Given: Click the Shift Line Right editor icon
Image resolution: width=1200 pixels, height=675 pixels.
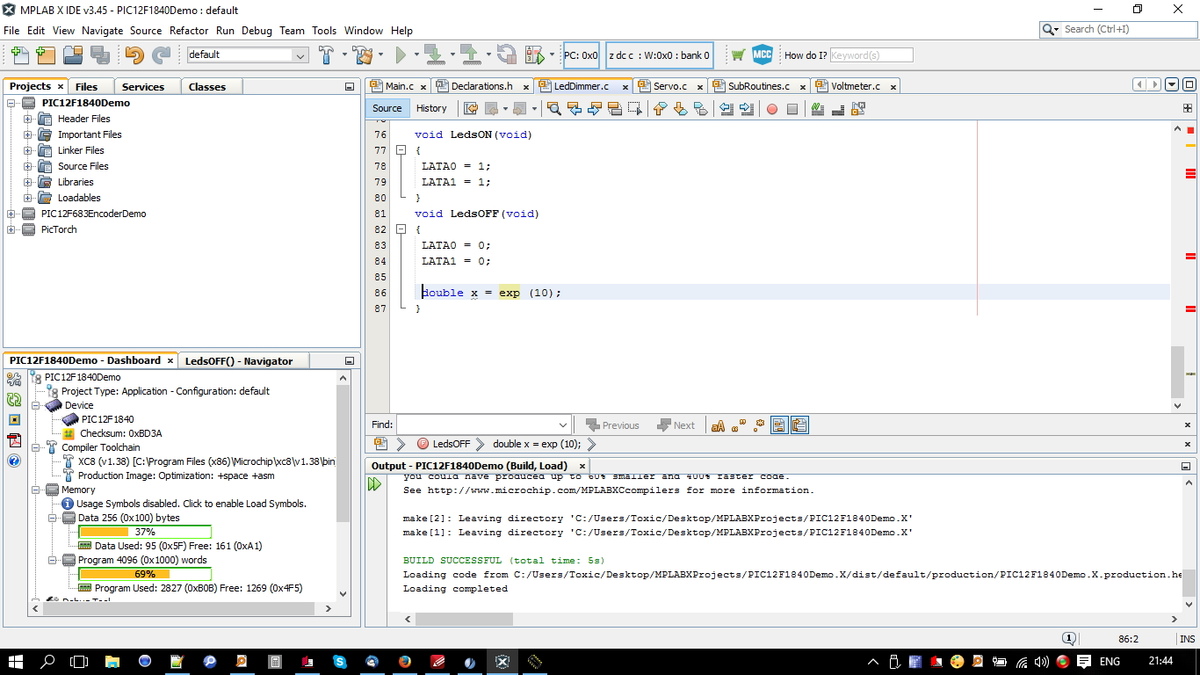Looking at the screenshot, I should pos(747,108).
